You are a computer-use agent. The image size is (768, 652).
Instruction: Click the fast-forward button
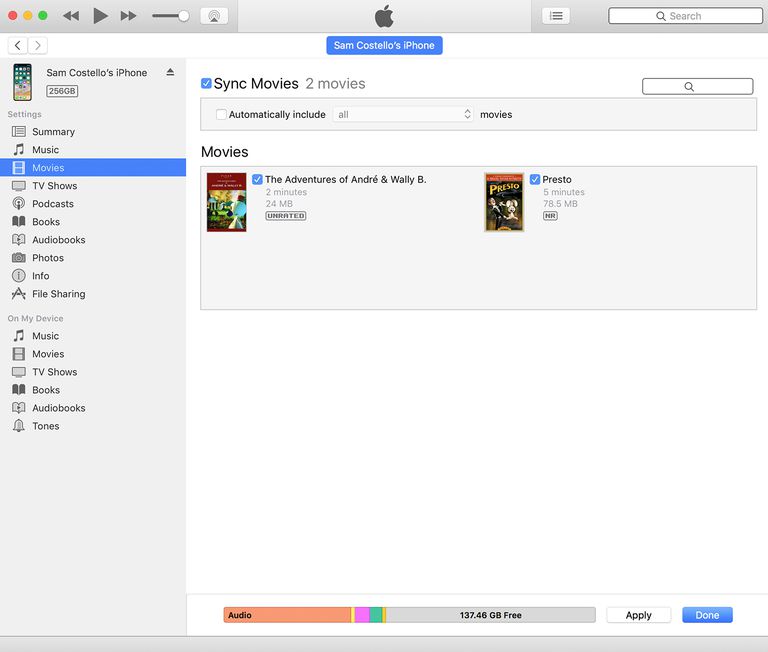pos(128,16)
